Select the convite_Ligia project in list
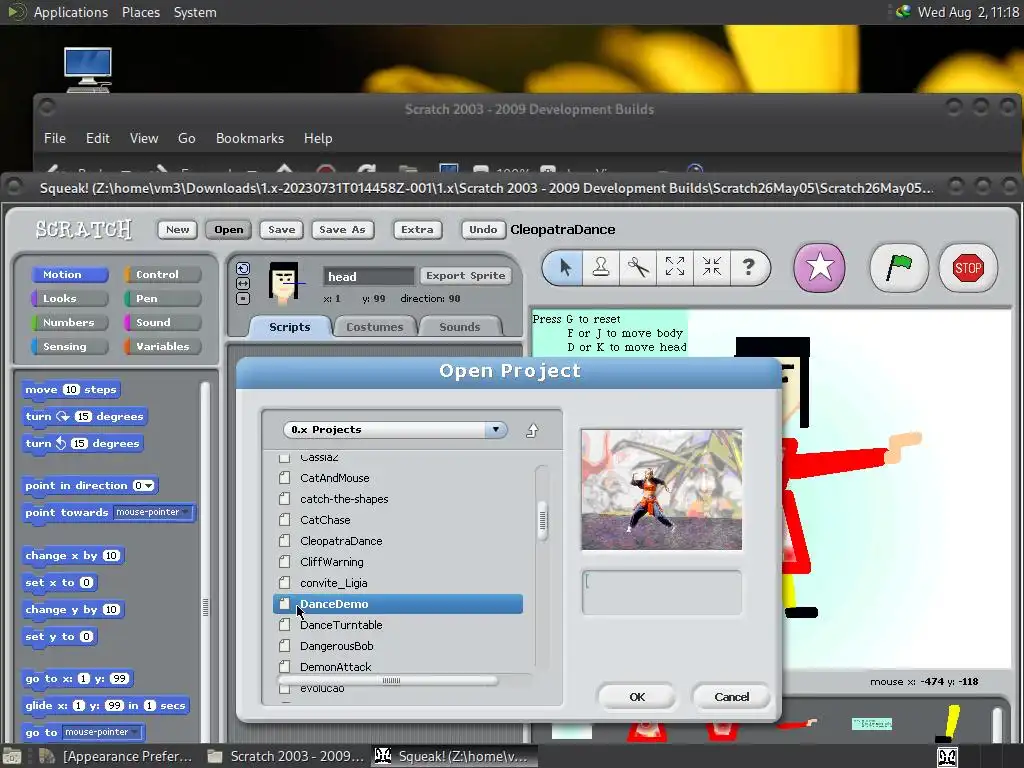This screenshot has height=768, width=1024. pyautogui.click(x=398, y=583)
